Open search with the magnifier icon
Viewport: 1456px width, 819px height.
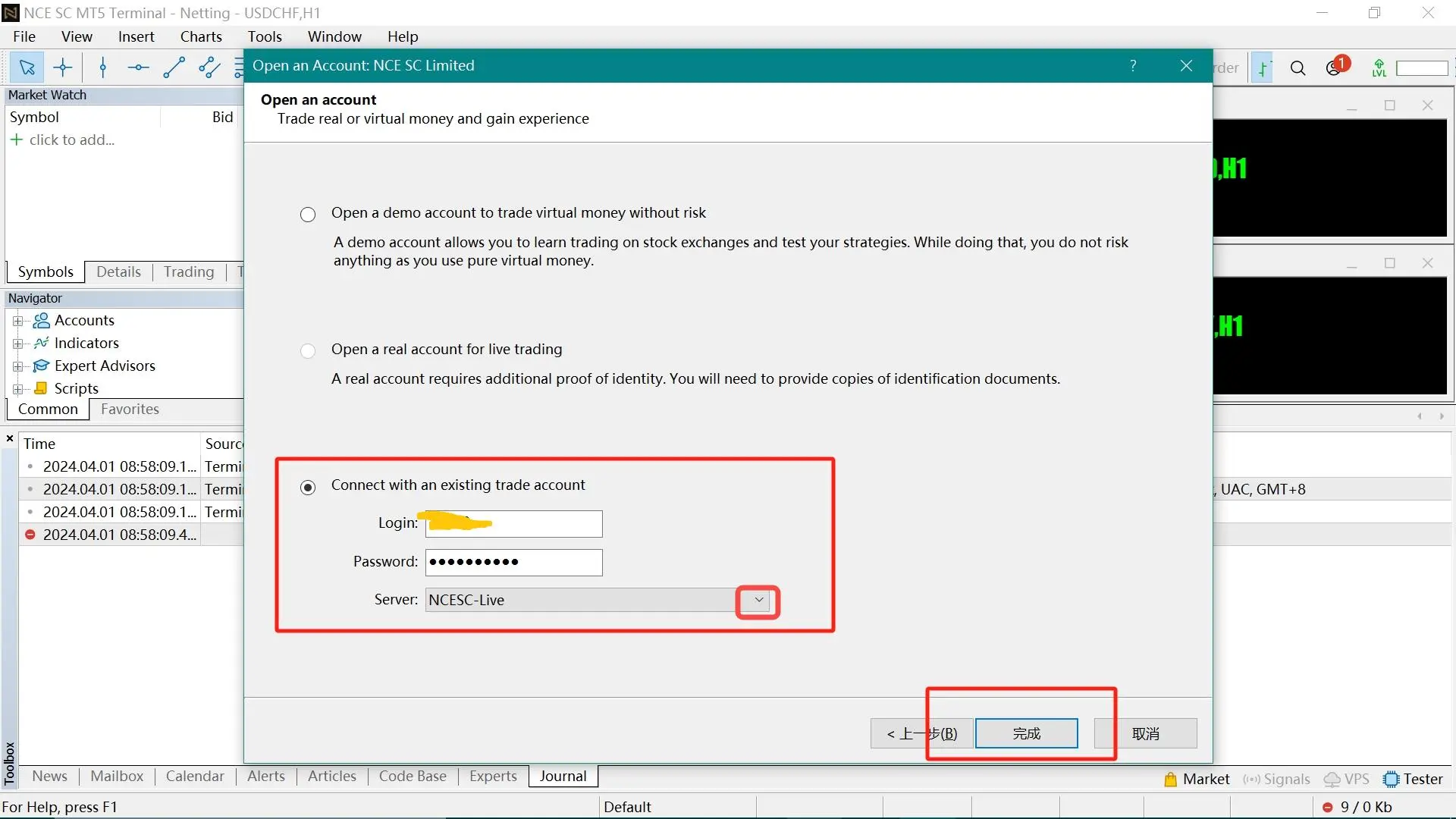pyautogui.click(x=1298, y=68)
